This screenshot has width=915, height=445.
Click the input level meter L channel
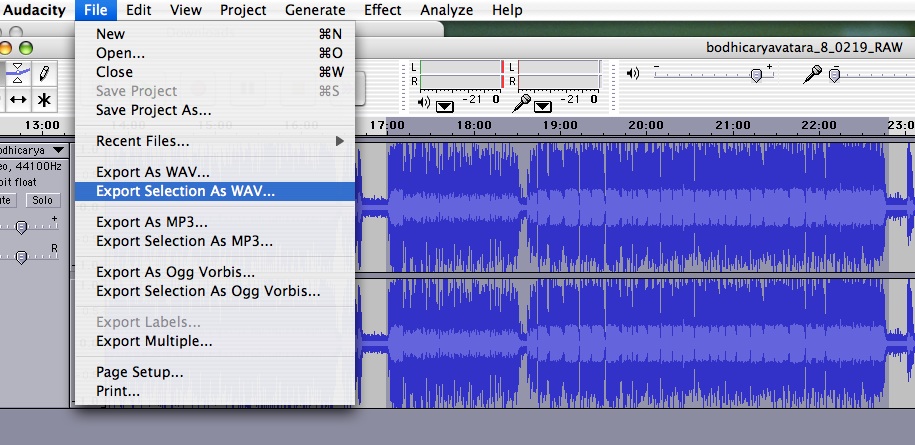pyautogui.click(x=560, y=67)
